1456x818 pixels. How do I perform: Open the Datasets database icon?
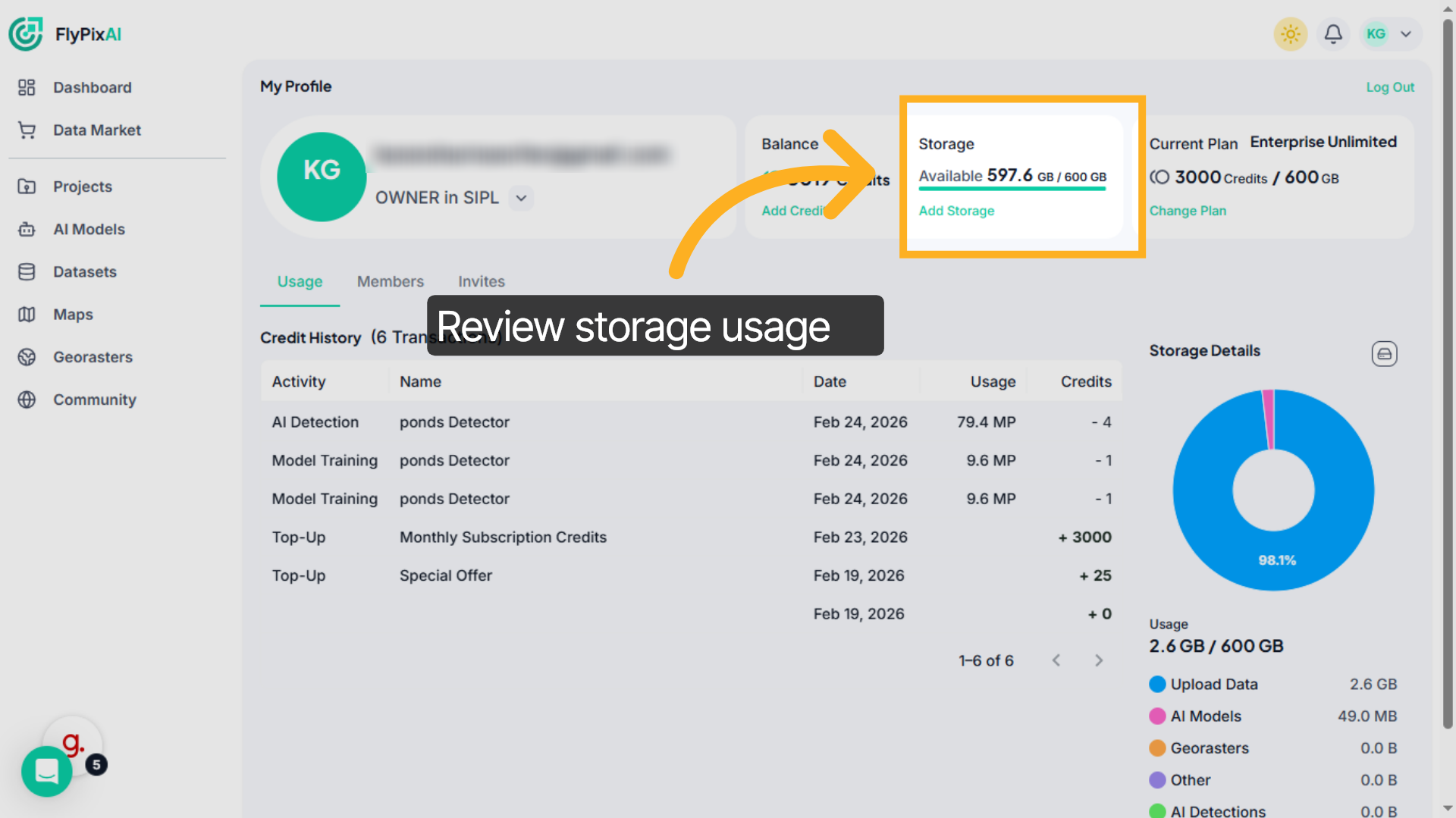click(27, 272)
